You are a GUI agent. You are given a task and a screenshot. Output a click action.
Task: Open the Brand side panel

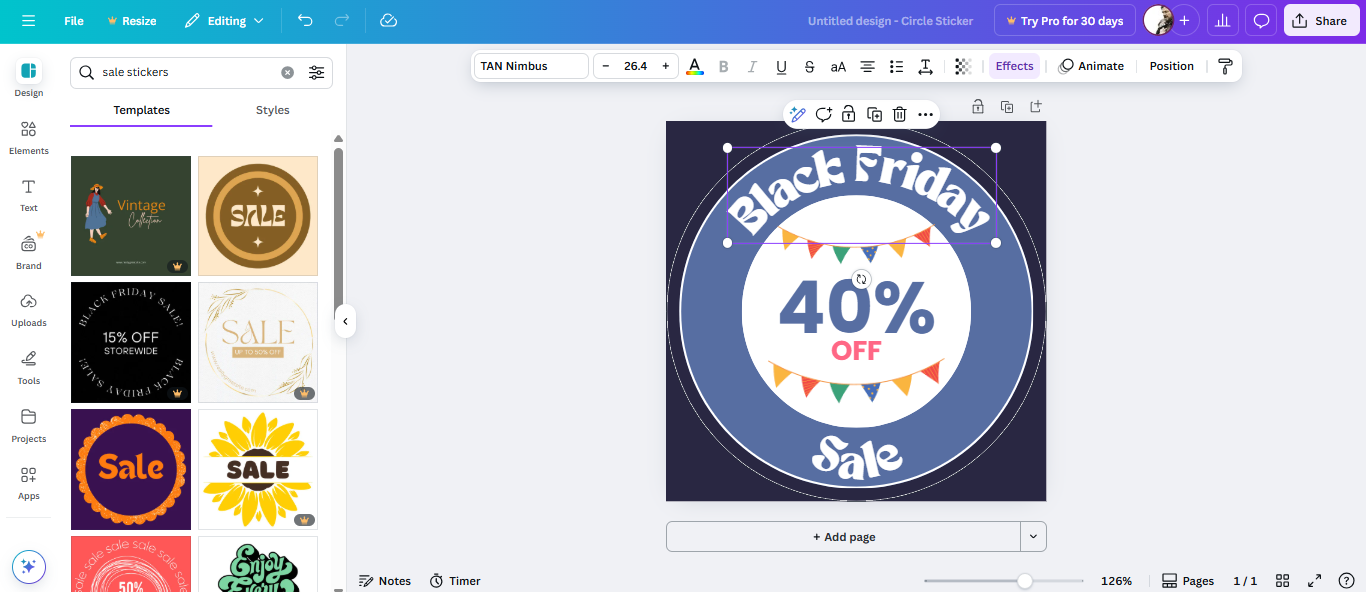point(29,252)
